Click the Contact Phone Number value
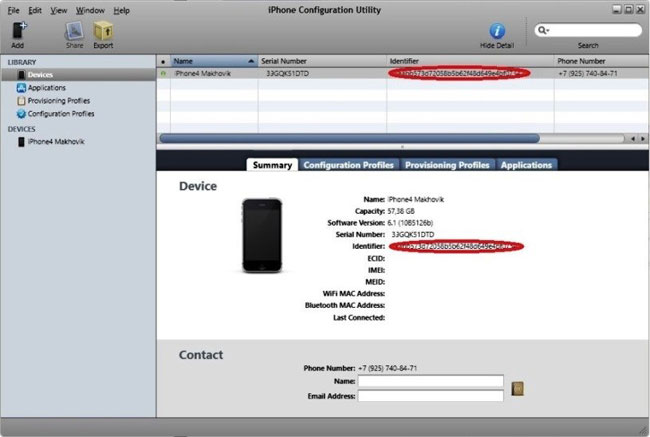 388,368
